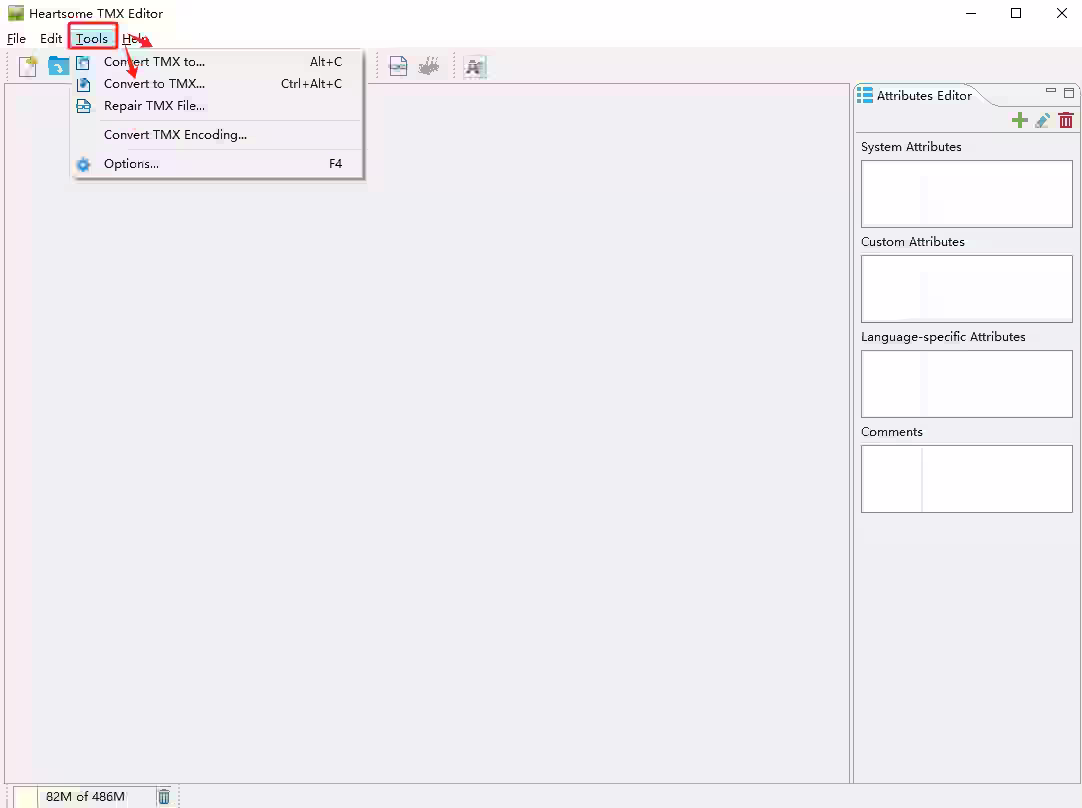Add a new attribute with the green plus icon
The image size is (1082, 808).
(x=1020, y=120)
